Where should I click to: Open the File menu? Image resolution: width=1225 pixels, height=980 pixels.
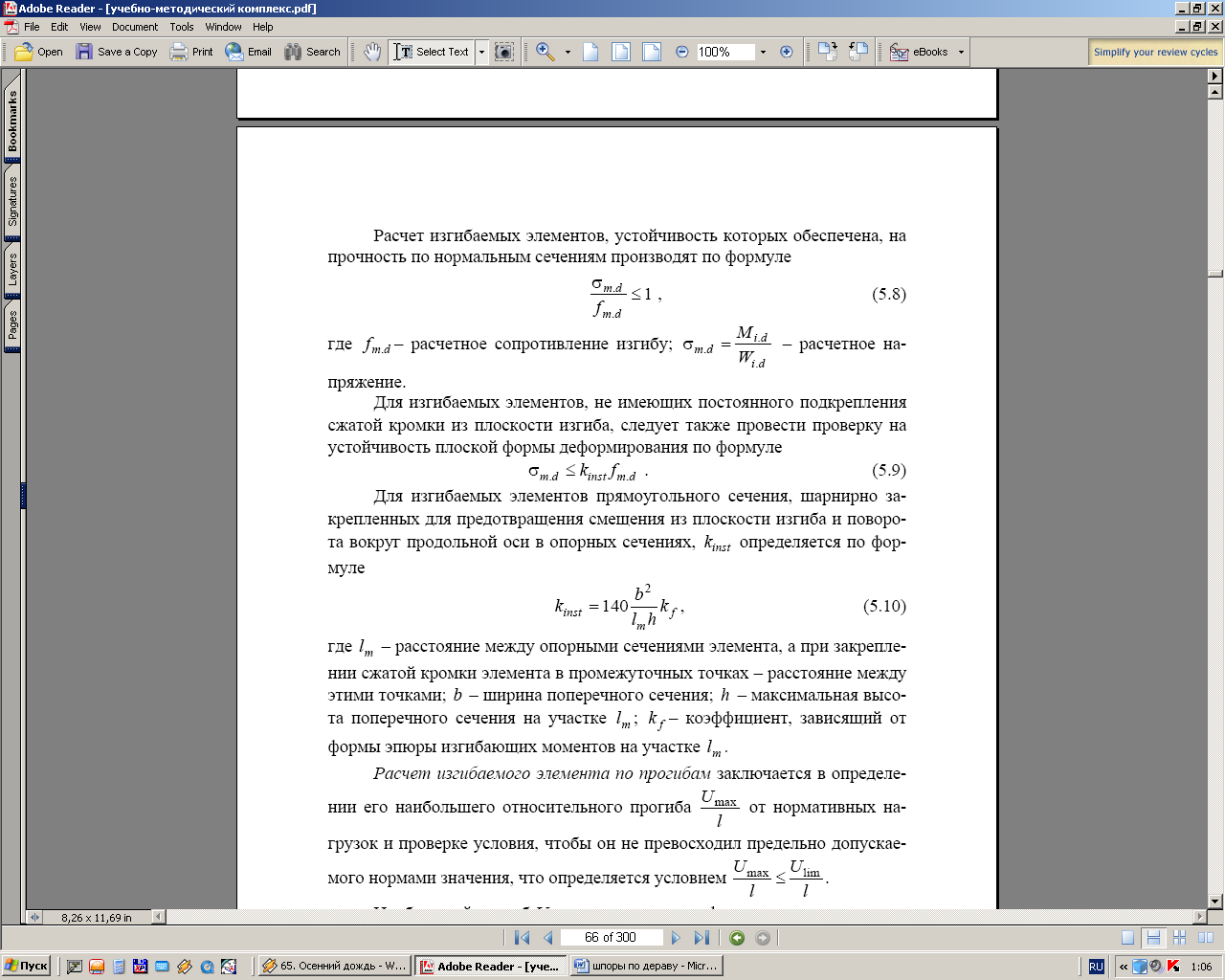[32, 27]
